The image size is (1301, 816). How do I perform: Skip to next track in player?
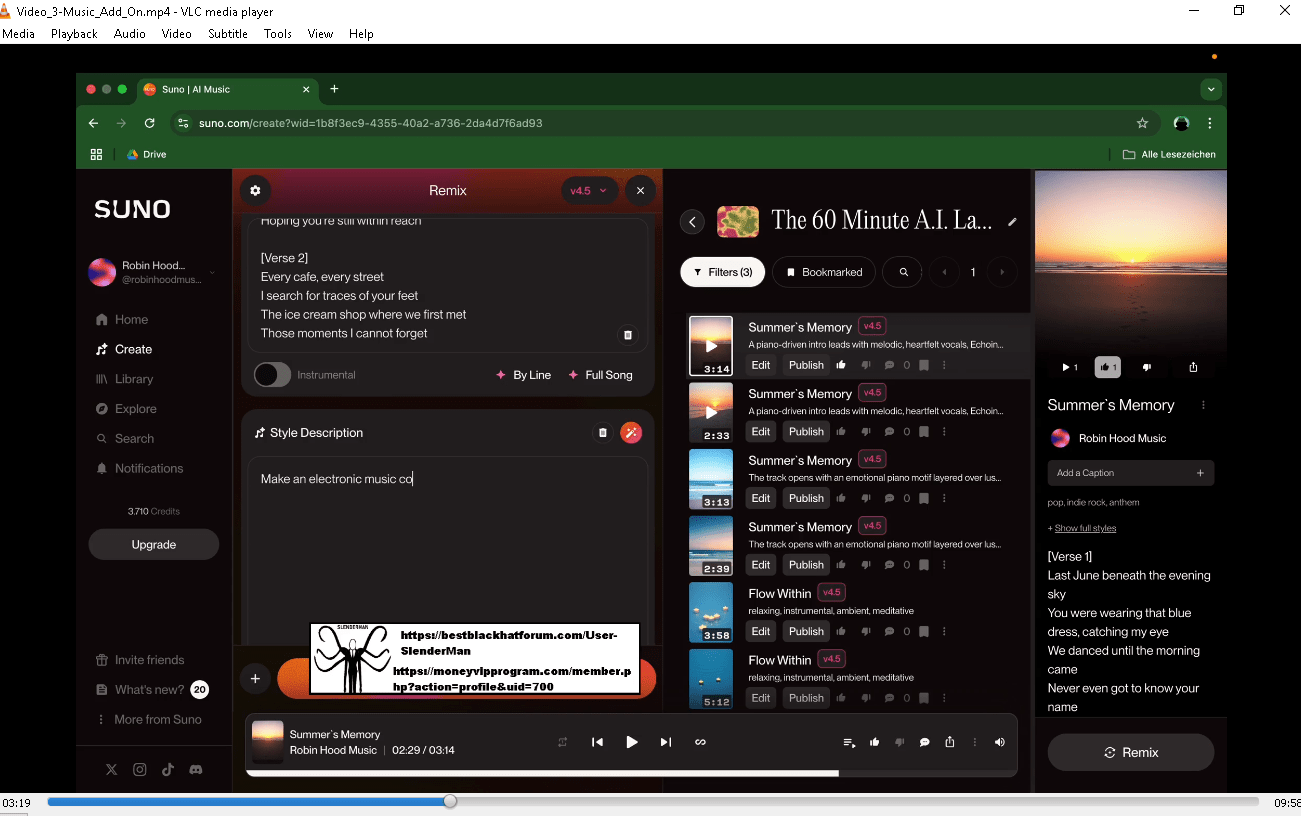point(666,742)
